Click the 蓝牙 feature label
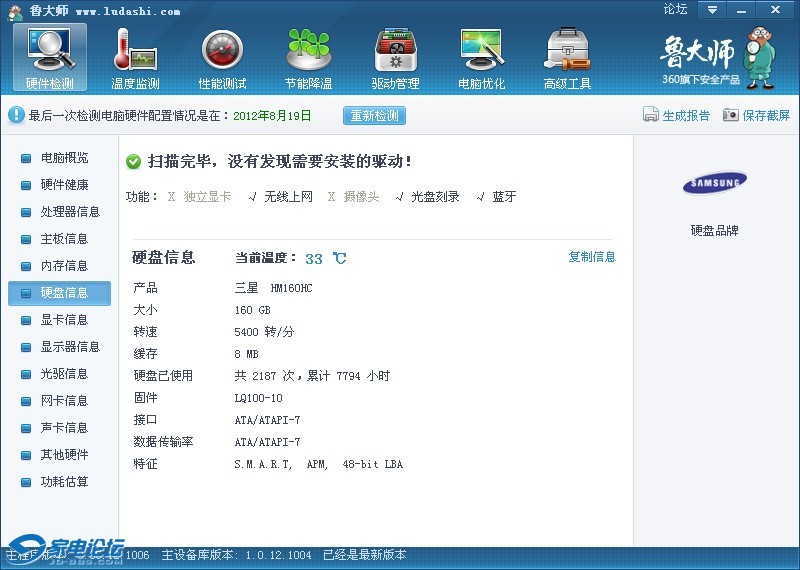This screenshot has height=570, width=800. (504, 196)
